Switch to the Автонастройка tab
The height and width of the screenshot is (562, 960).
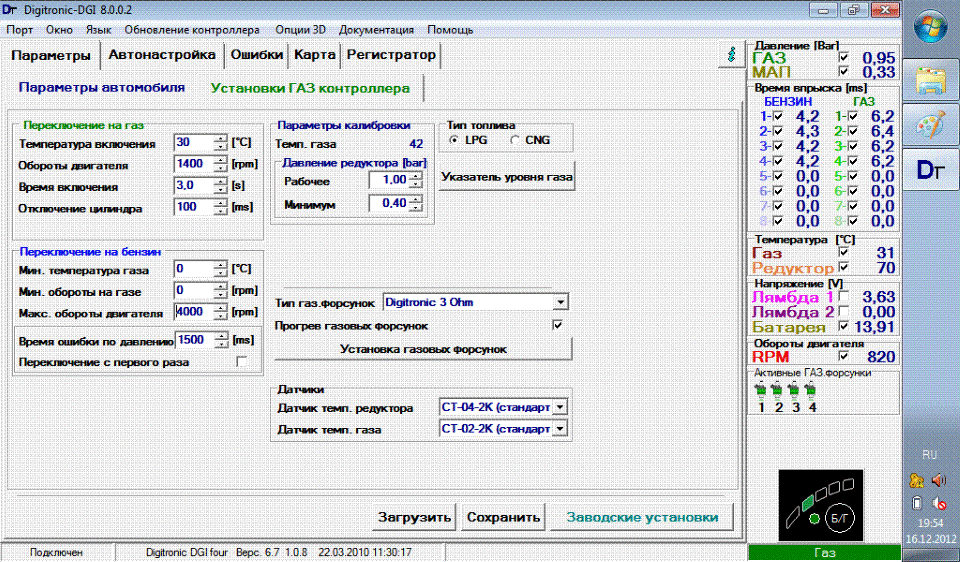point(161,55)
